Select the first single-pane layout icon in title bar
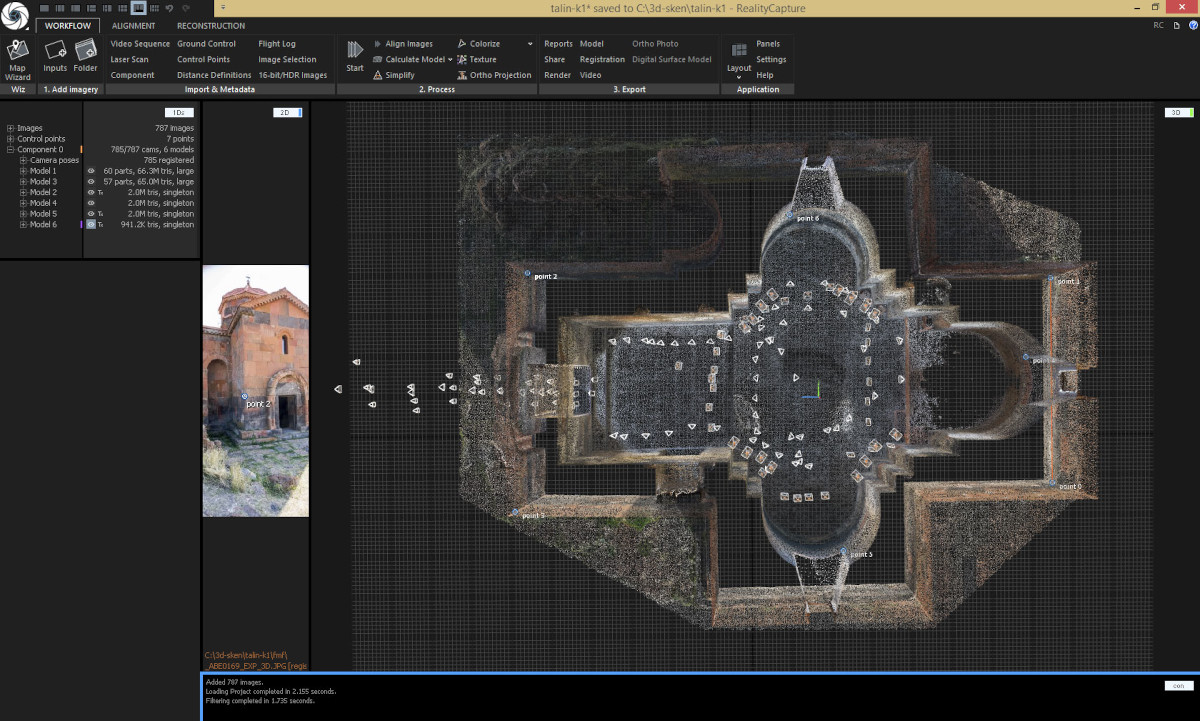 [44, 7]
